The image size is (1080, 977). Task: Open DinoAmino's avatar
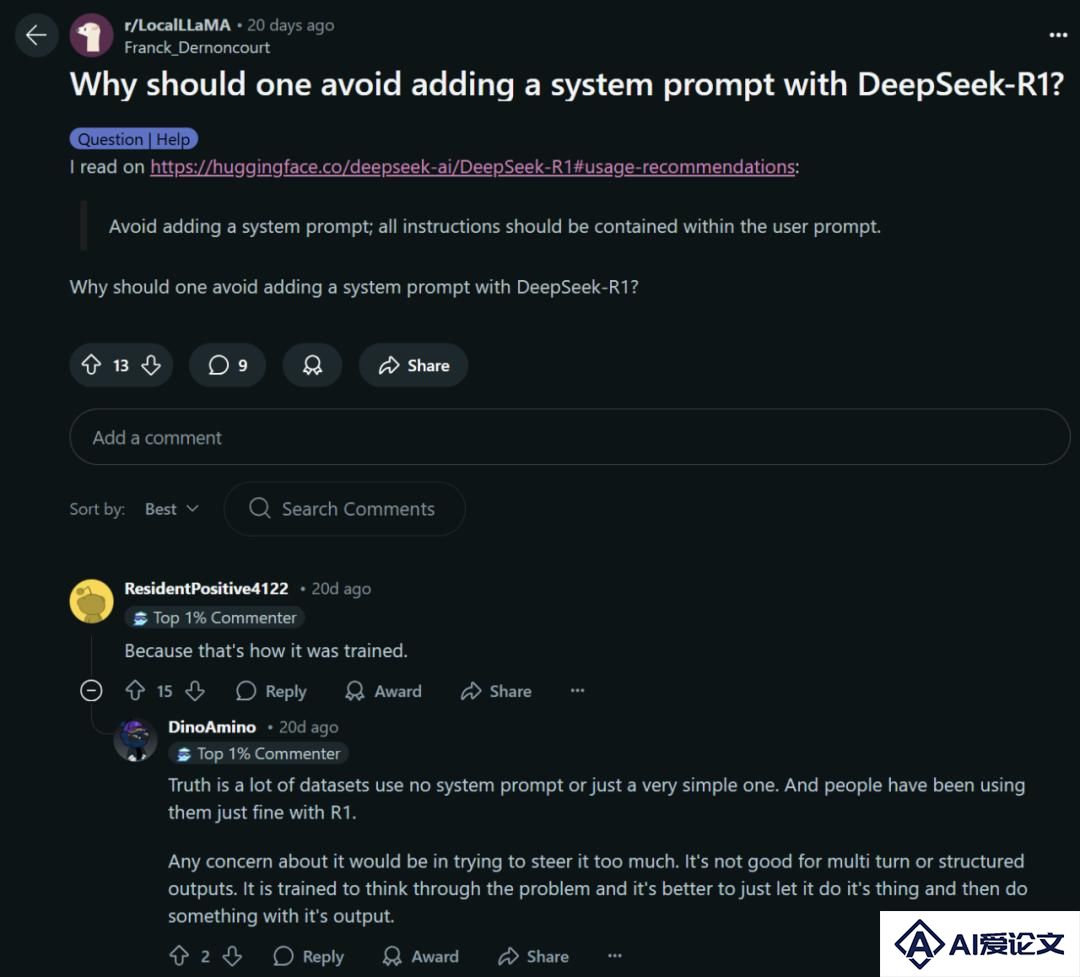pyautogui.click(x=135, y=740)
